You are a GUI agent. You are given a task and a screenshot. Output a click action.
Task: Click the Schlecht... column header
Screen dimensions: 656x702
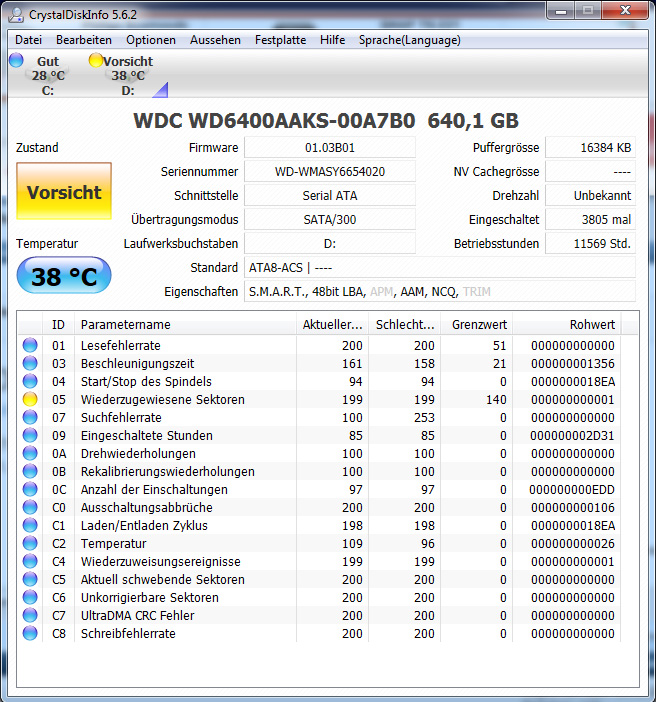click(x=405, y=325)
